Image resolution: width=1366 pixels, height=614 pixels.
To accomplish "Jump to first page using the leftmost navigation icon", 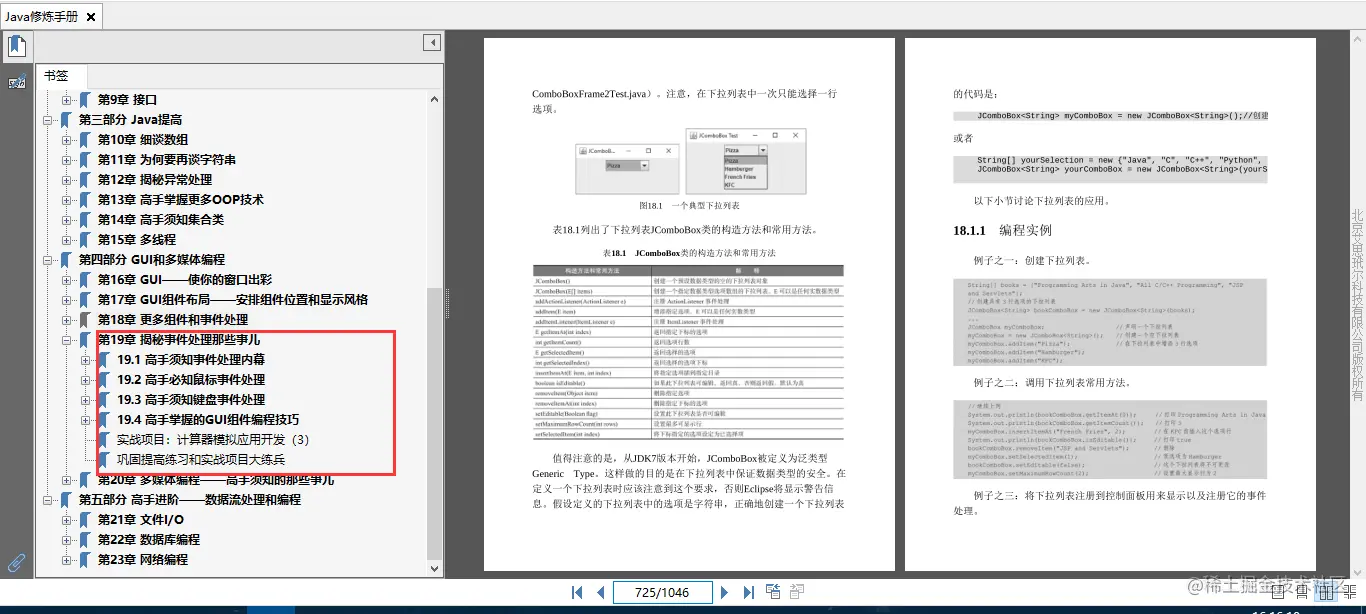I will tap(577, 592).
